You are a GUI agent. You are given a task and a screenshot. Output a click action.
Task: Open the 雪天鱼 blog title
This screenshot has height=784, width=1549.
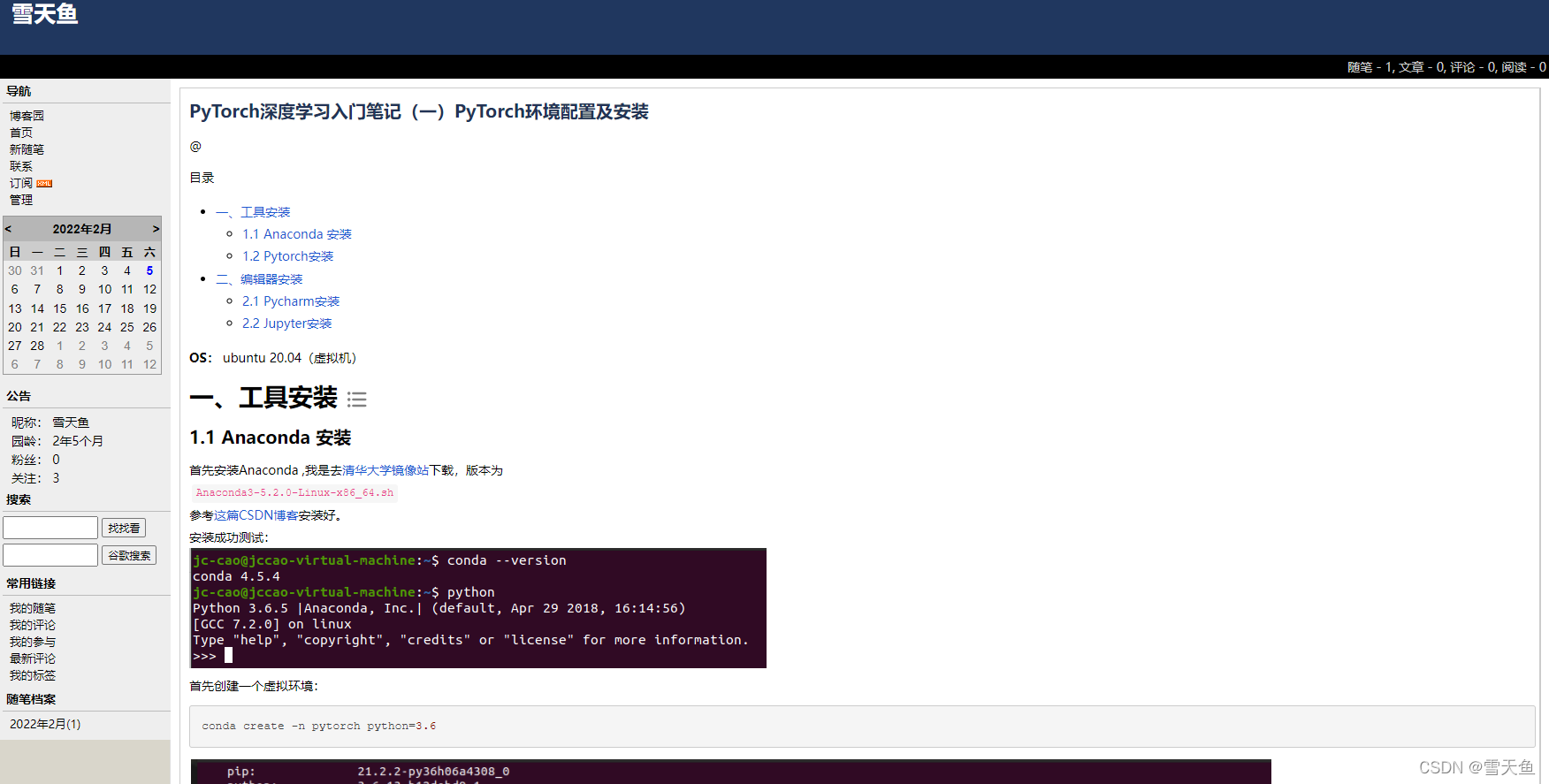[45, 14]
